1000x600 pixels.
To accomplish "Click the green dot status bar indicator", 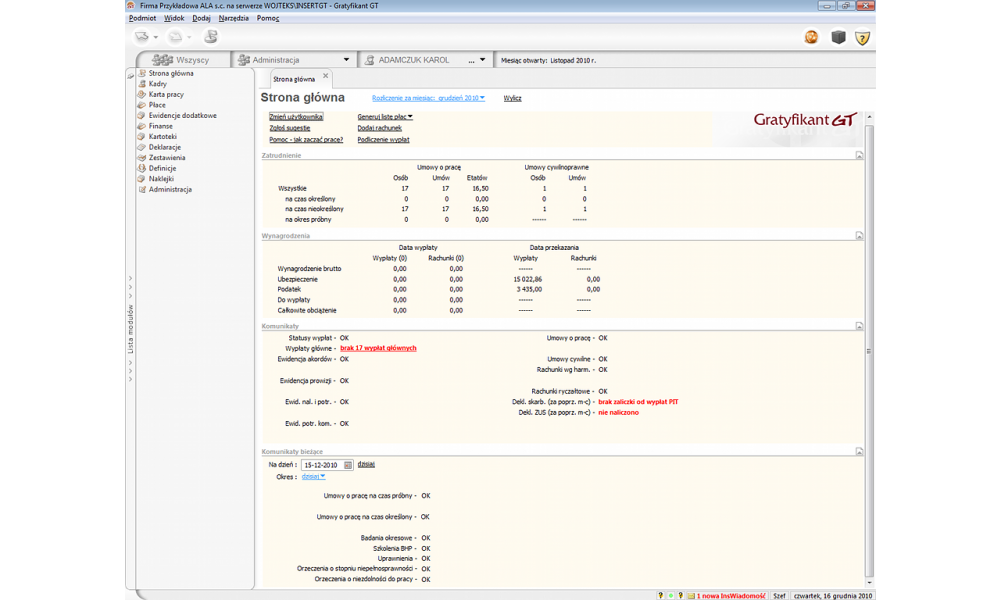I will pyautogui.click(x=670, y=596).
